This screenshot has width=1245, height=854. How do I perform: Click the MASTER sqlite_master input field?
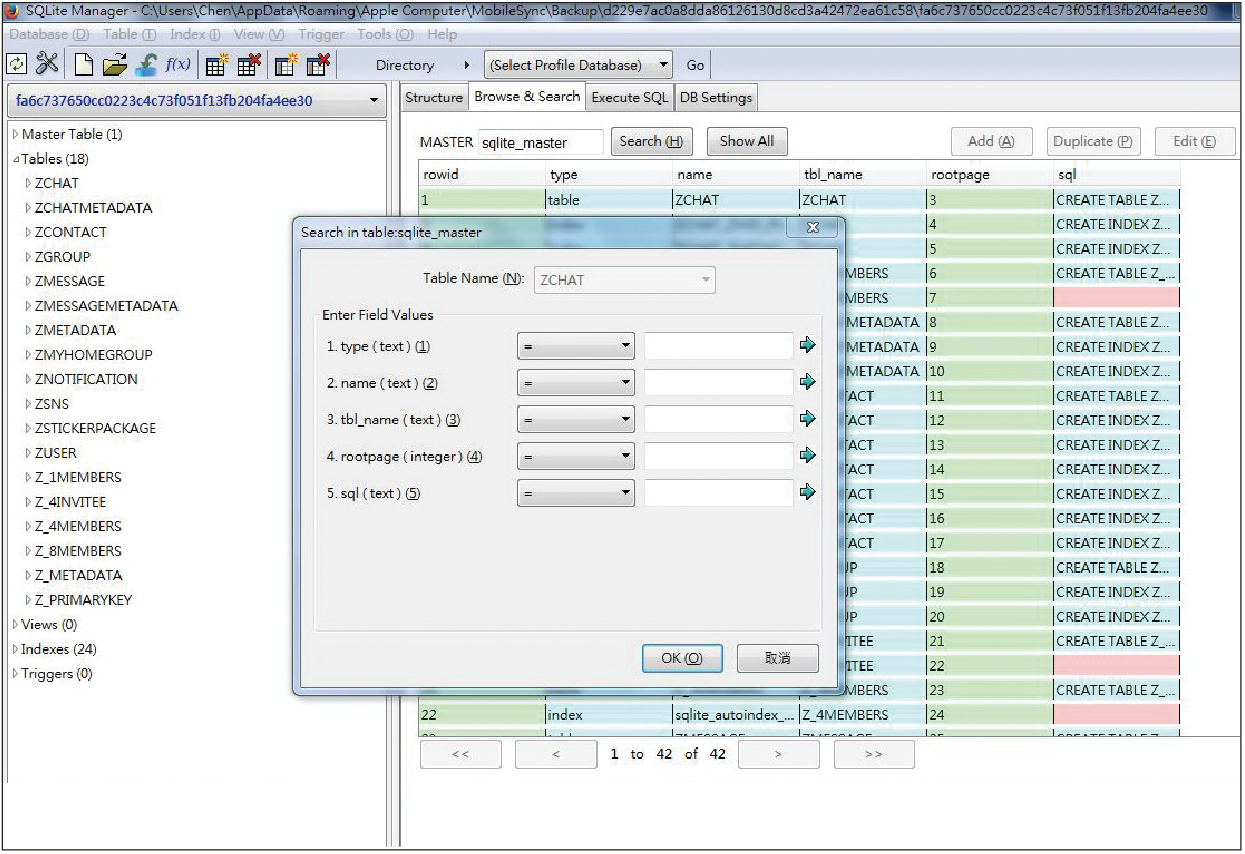(x=541, y=142)
